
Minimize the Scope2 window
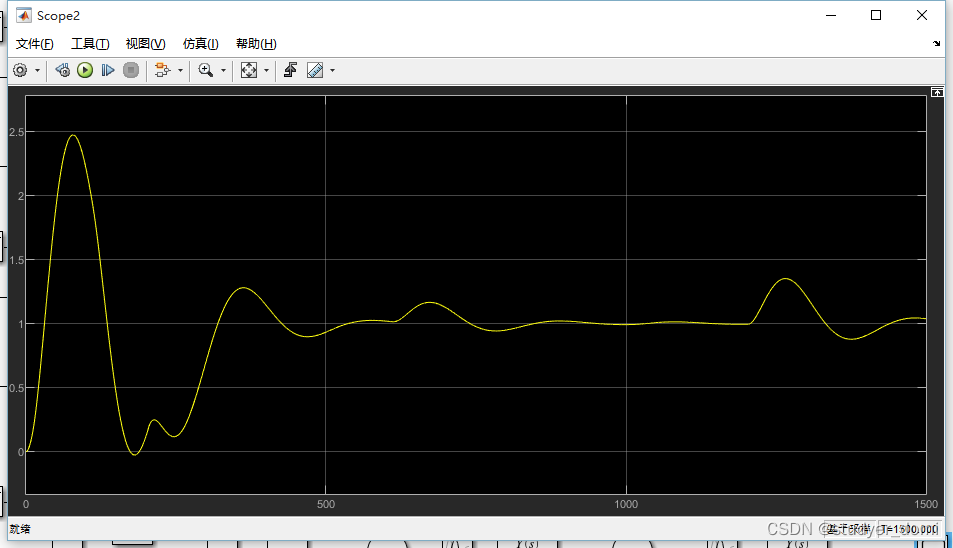click(x=831, y=15)
